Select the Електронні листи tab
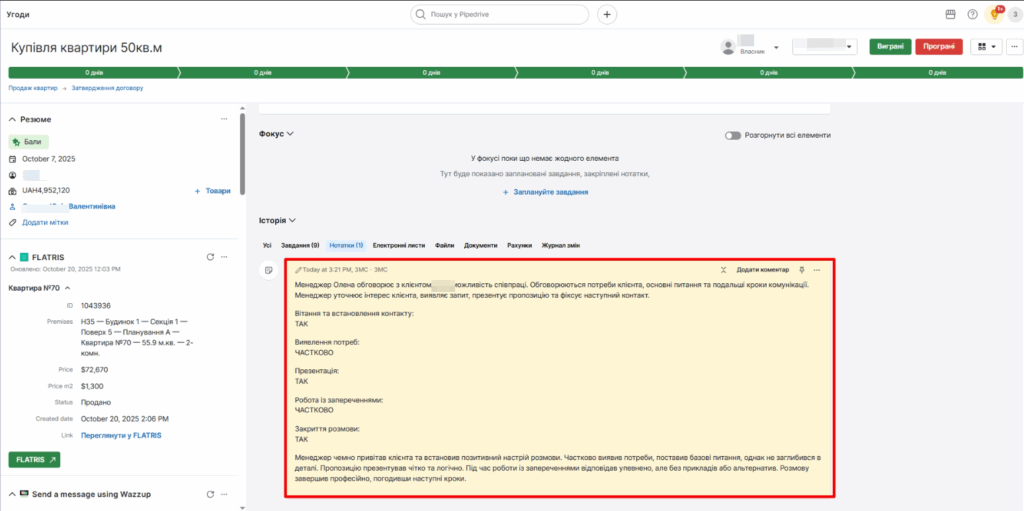1024x511 pixels. (x=398, y=246)
